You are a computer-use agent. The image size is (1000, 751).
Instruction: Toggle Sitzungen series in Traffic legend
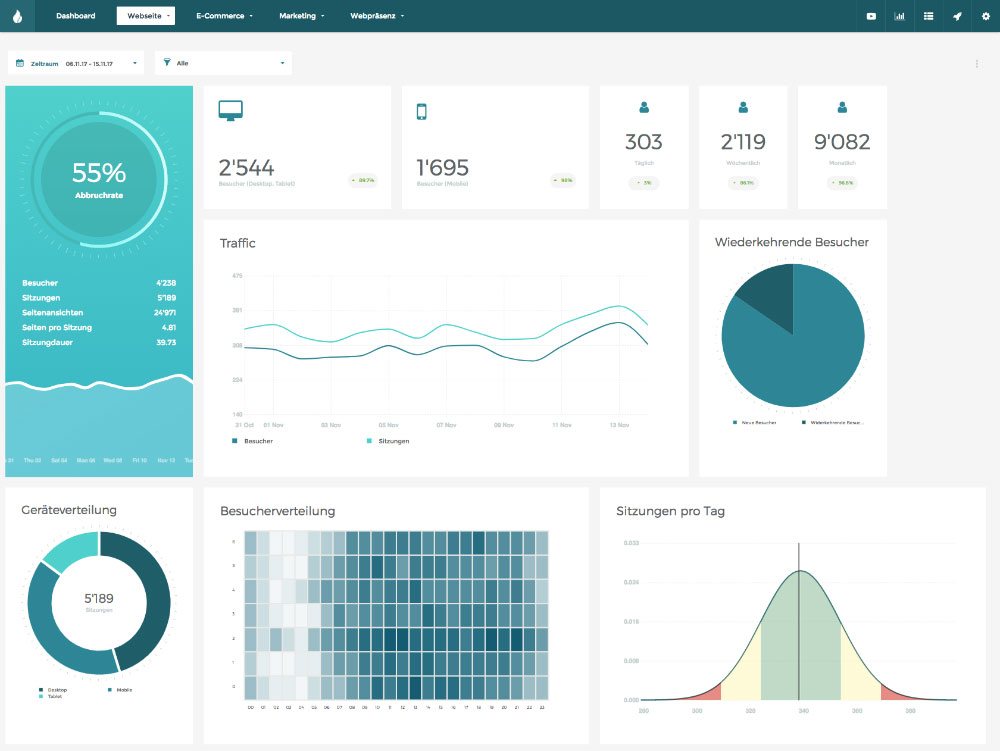(x=392, y=441)
